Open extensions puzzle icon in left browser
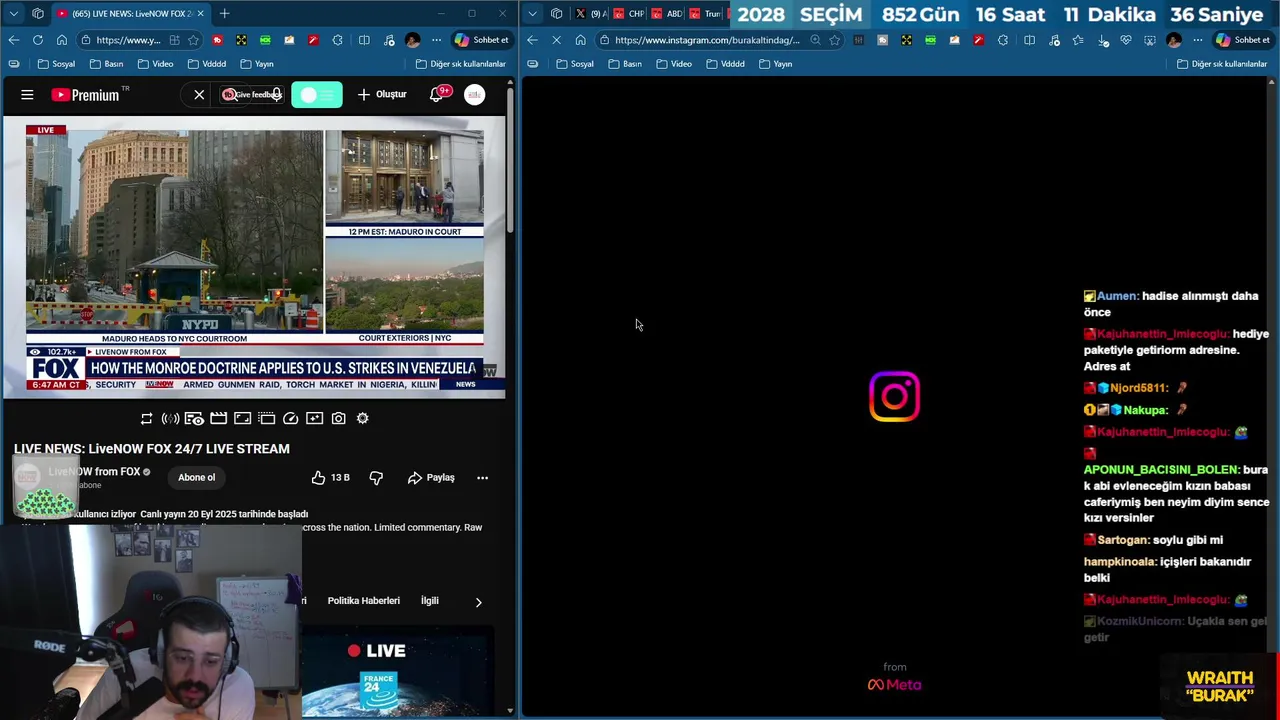This screenshot has height=720, width=1280. click(337, 40)
